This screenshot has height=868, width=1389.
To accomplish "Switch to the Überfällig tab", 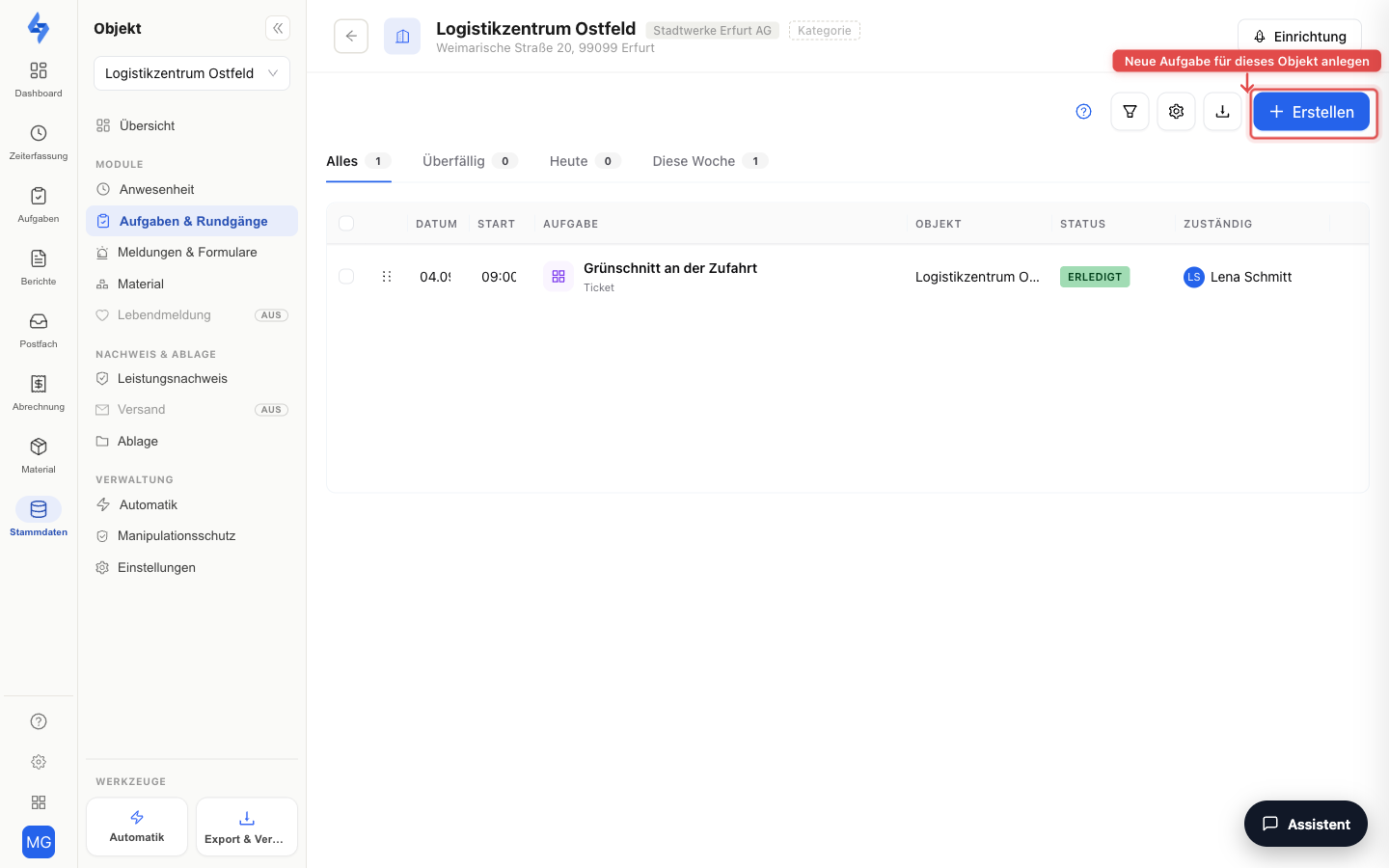I will point(470,161).
